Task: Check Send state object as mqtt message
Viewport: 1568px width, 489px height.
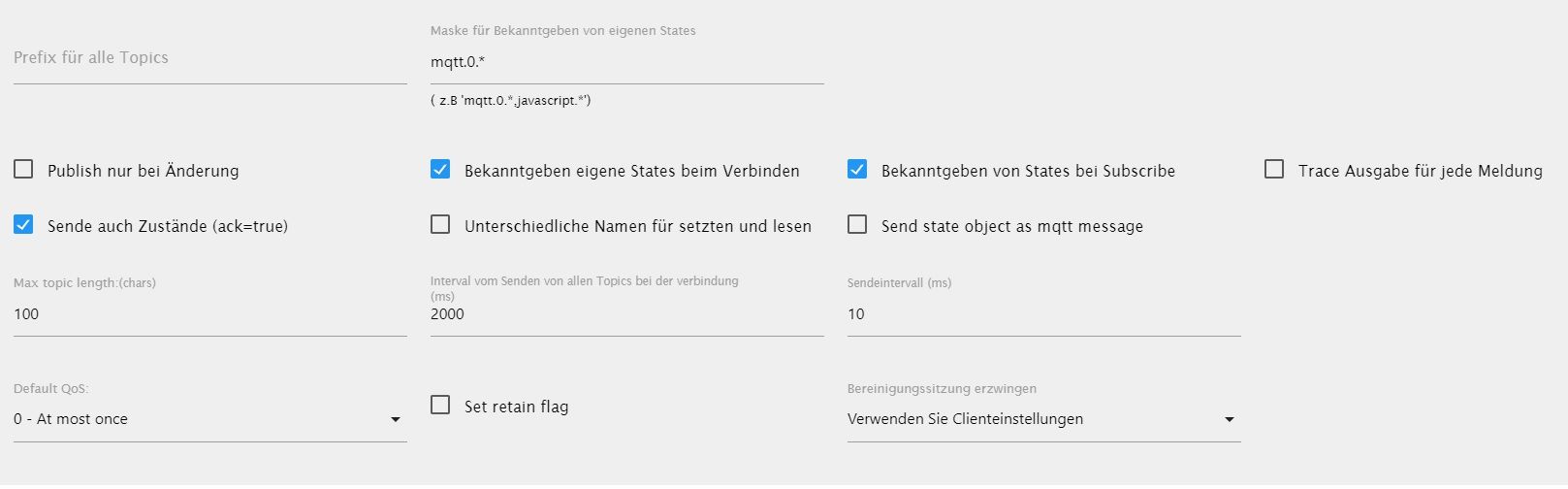Action: click(x=857, y=225)
